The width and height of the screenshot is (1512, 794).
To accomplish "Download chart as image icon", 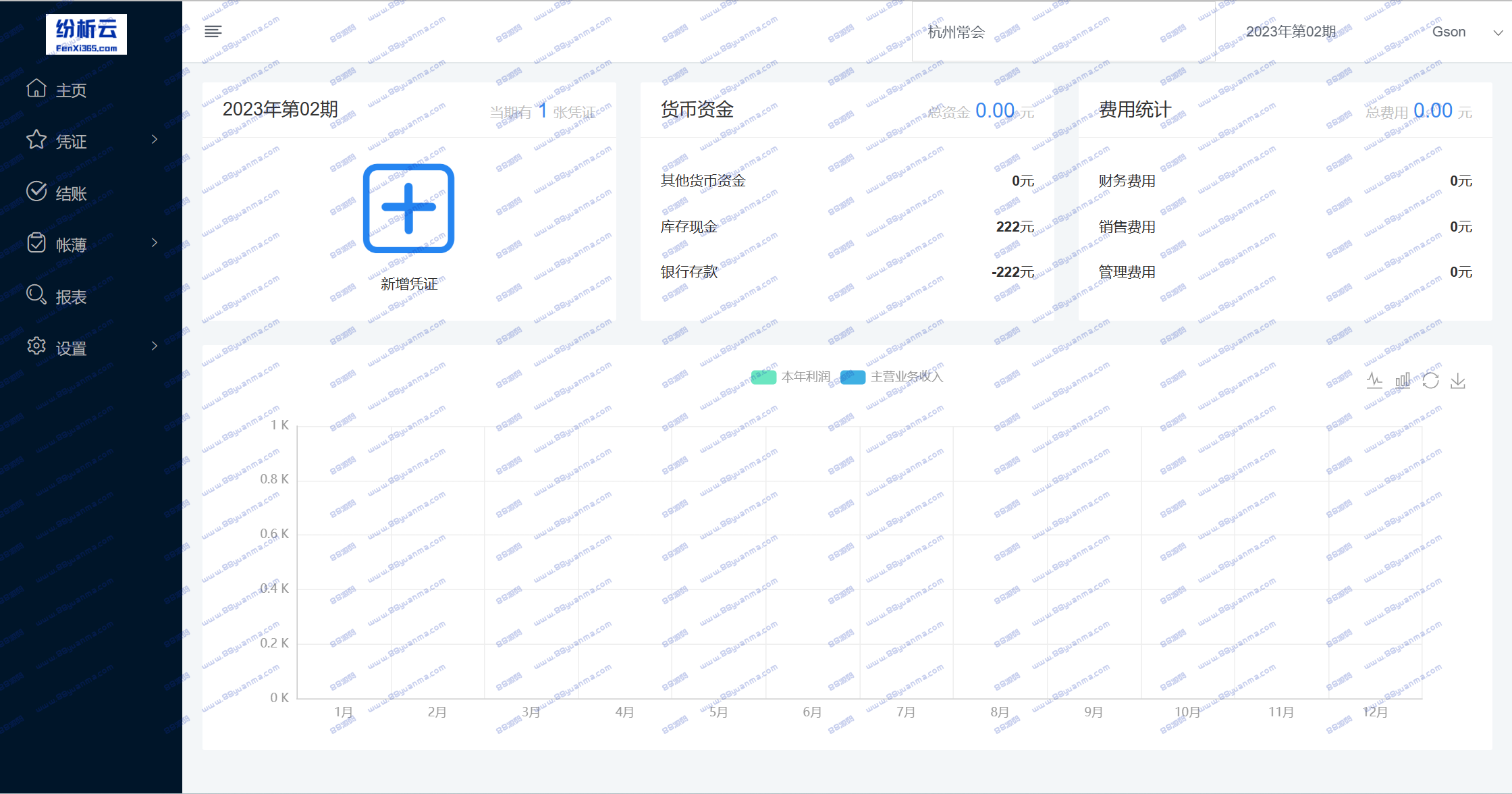I will (1458, 381).
